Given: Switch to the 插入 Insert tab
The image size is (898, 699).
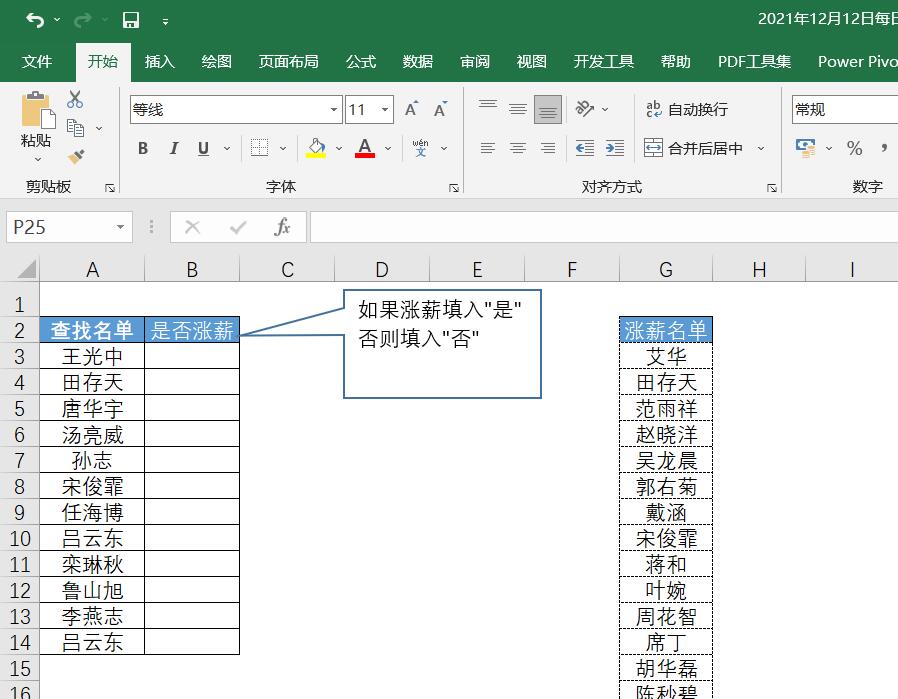Looking at the screenshot, I should pyautogui.click(x=159, y=62).
